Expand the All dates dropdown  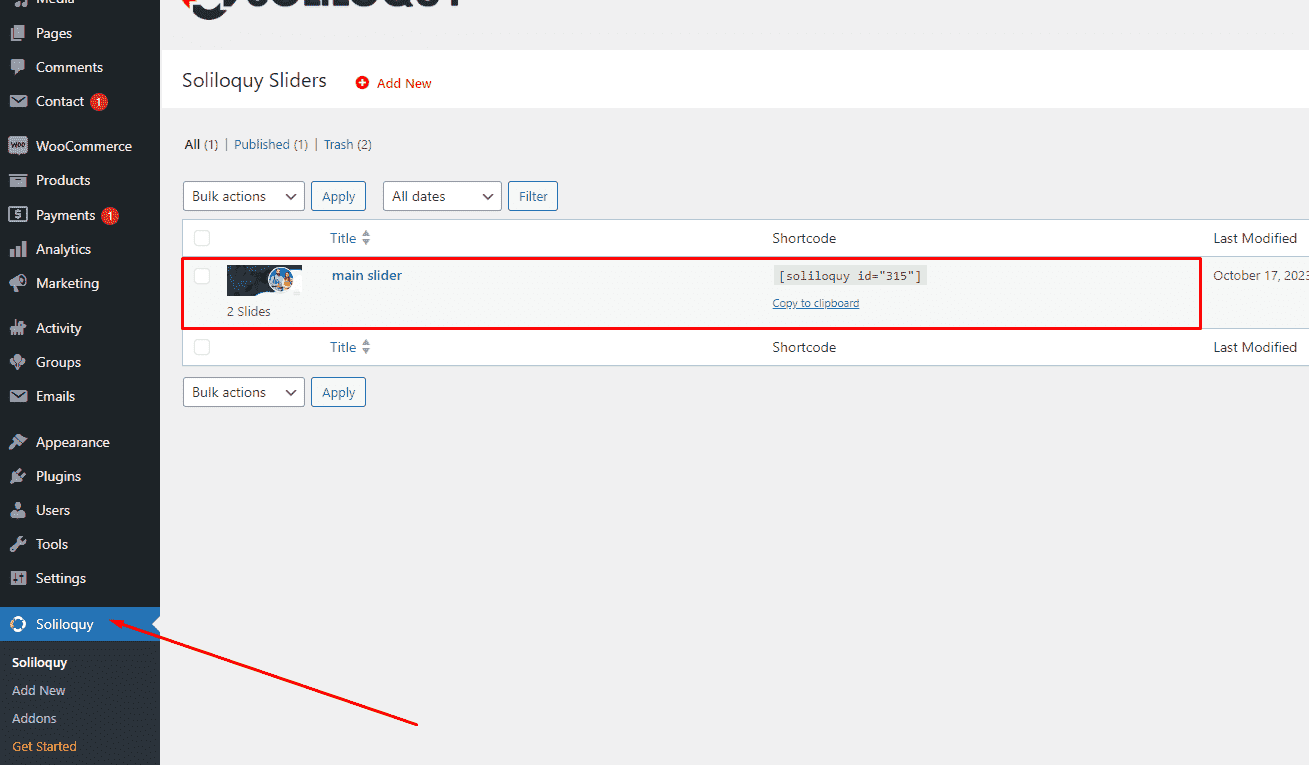(x=441, y=196)
